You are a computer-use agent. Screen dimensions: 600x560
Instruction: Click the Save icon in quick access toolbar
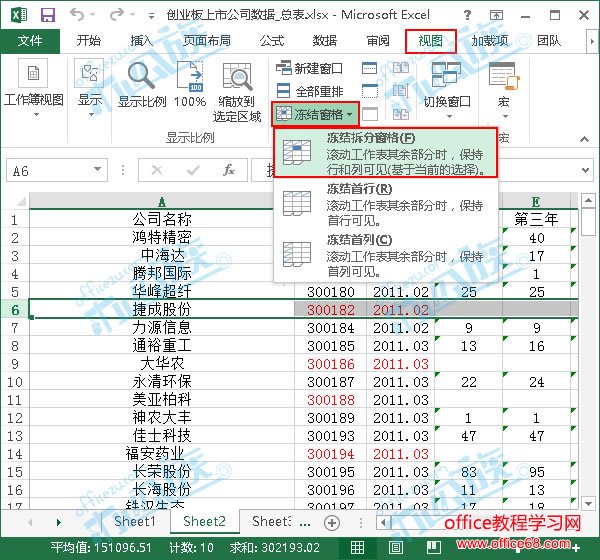coord(48,15)
